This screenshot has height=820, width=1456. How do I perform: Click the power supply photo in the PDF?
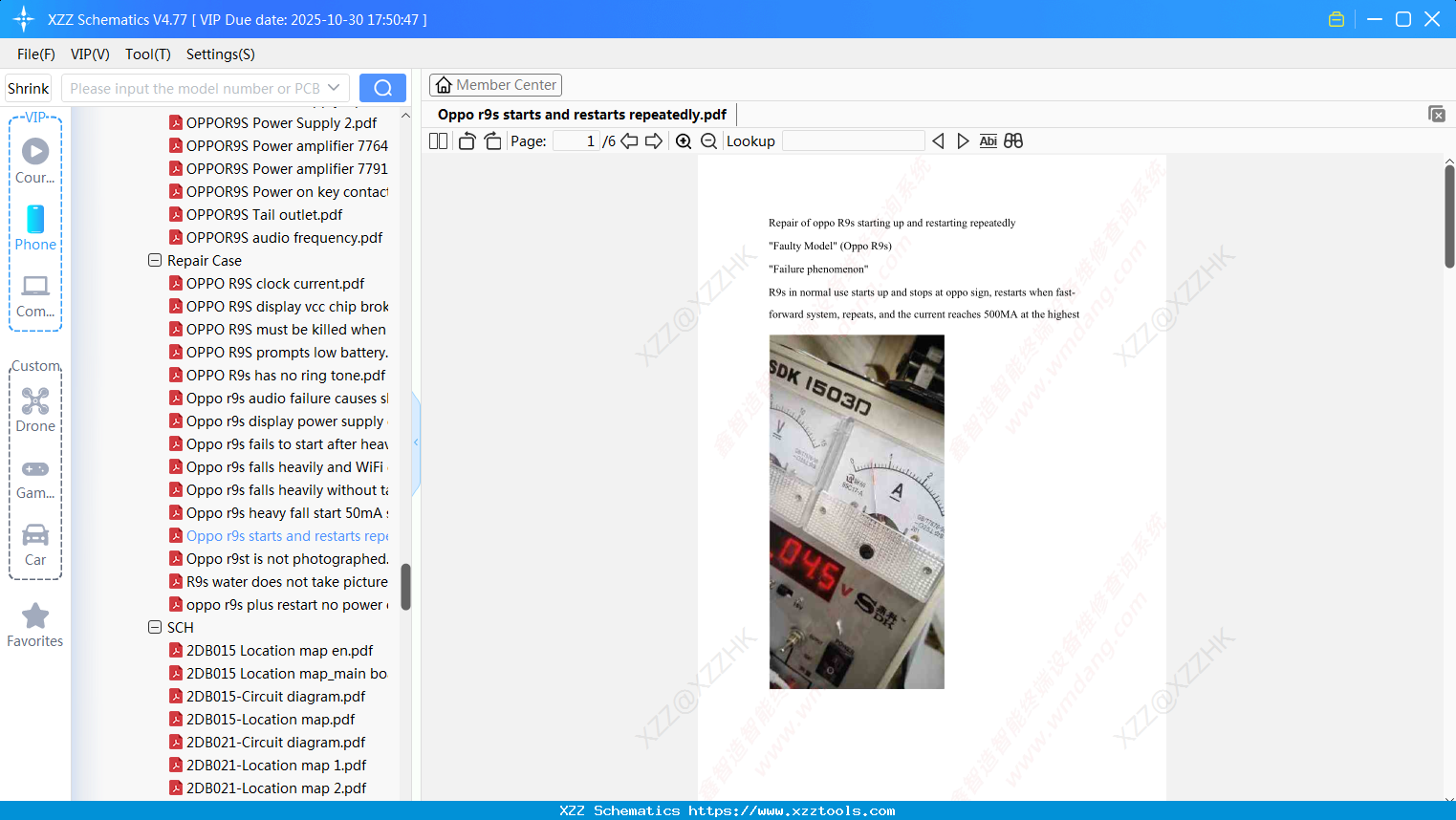tap(857, 511)
